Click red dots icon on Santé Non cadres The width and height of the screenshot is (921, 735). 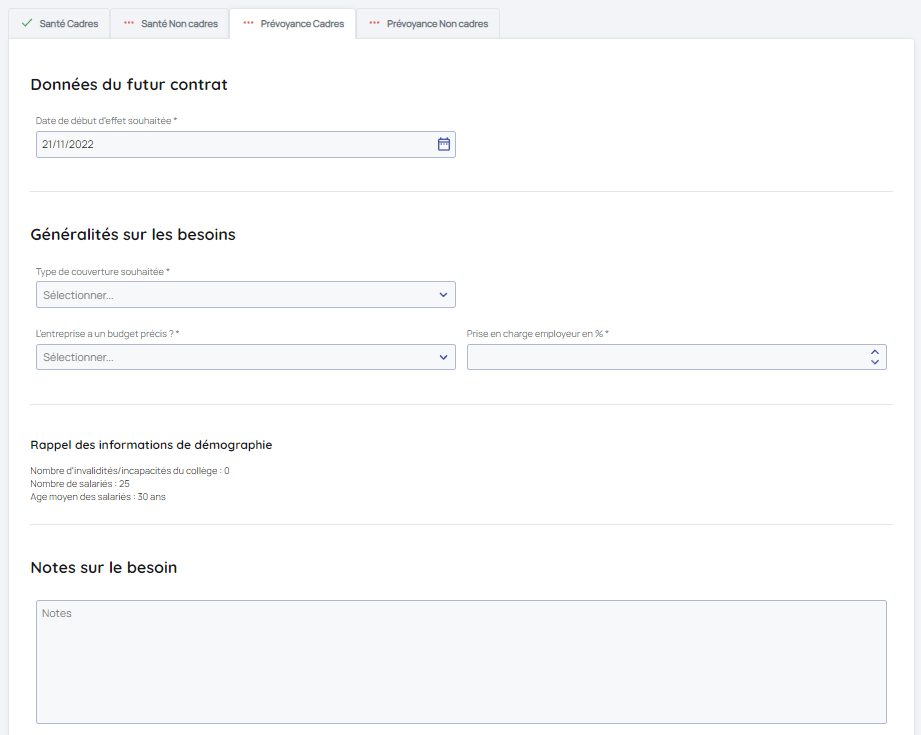pyautogui.click(x=129, y=23)
